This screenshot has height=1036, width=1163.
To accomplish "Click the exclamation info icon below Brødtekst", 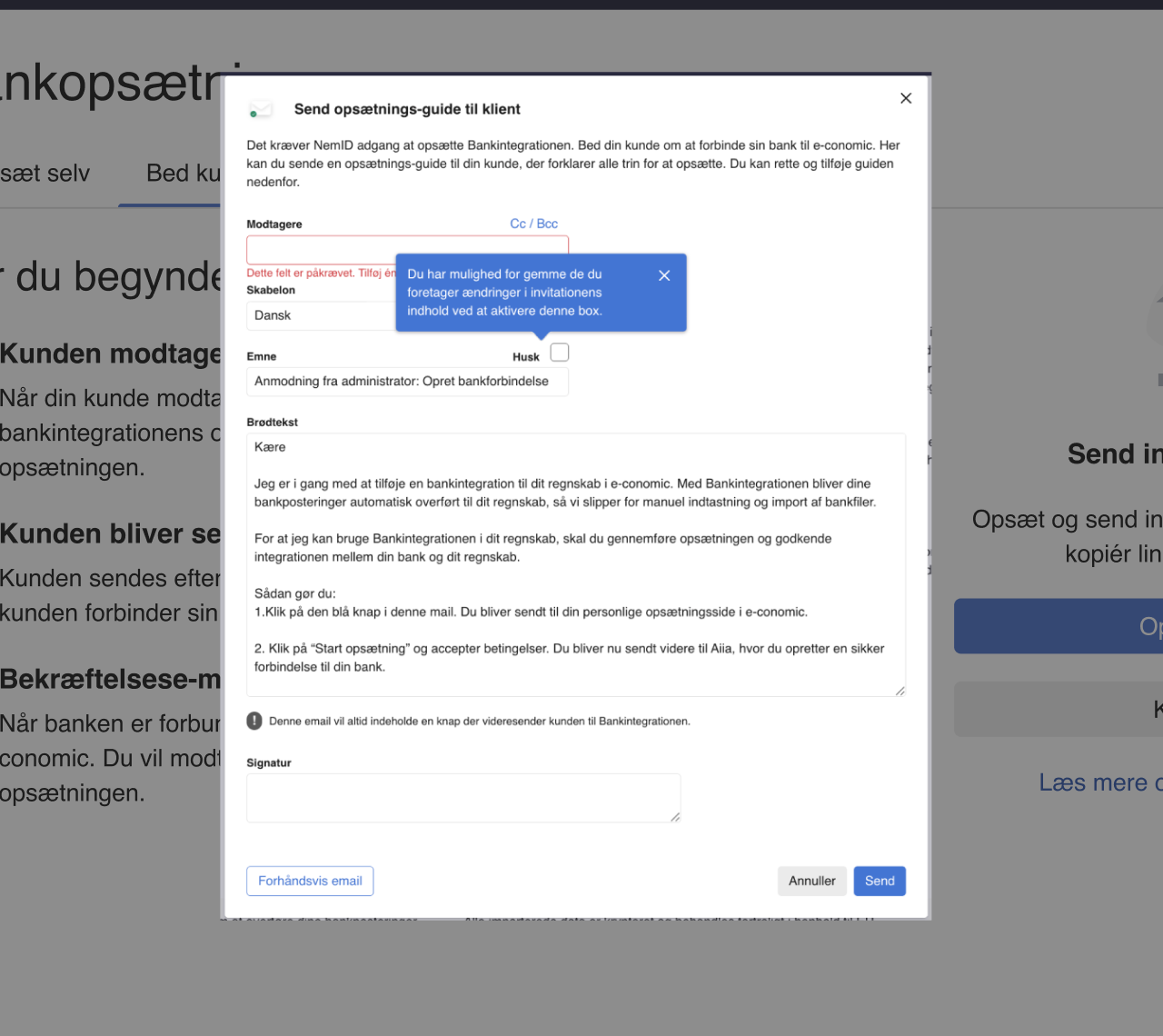I will [254, 721].
